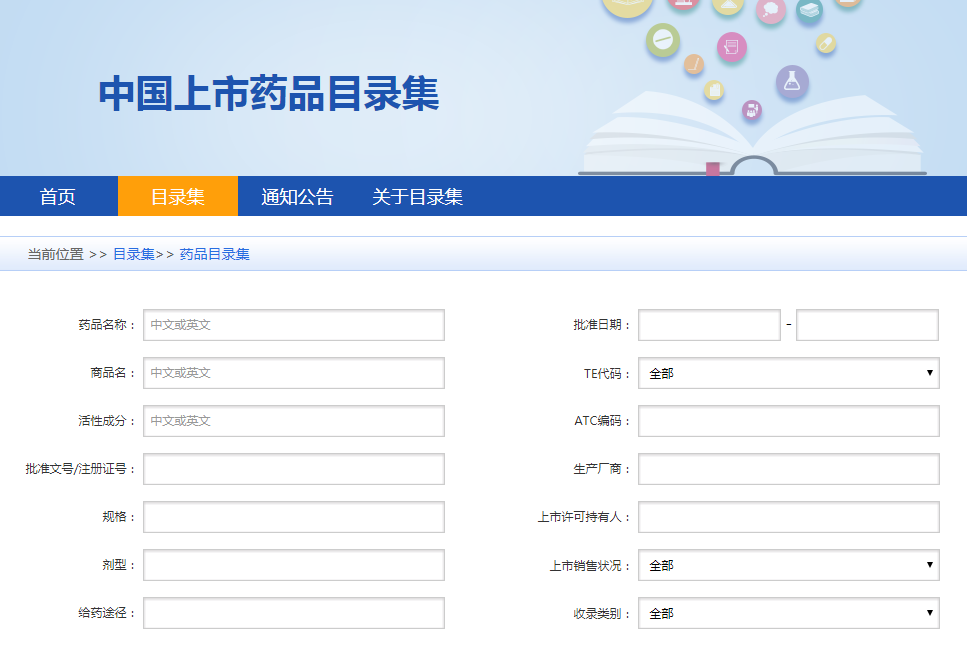Focus the 剂型 input field
The width and height of the screenshot is (967, 657).
[x=294, y=565]
